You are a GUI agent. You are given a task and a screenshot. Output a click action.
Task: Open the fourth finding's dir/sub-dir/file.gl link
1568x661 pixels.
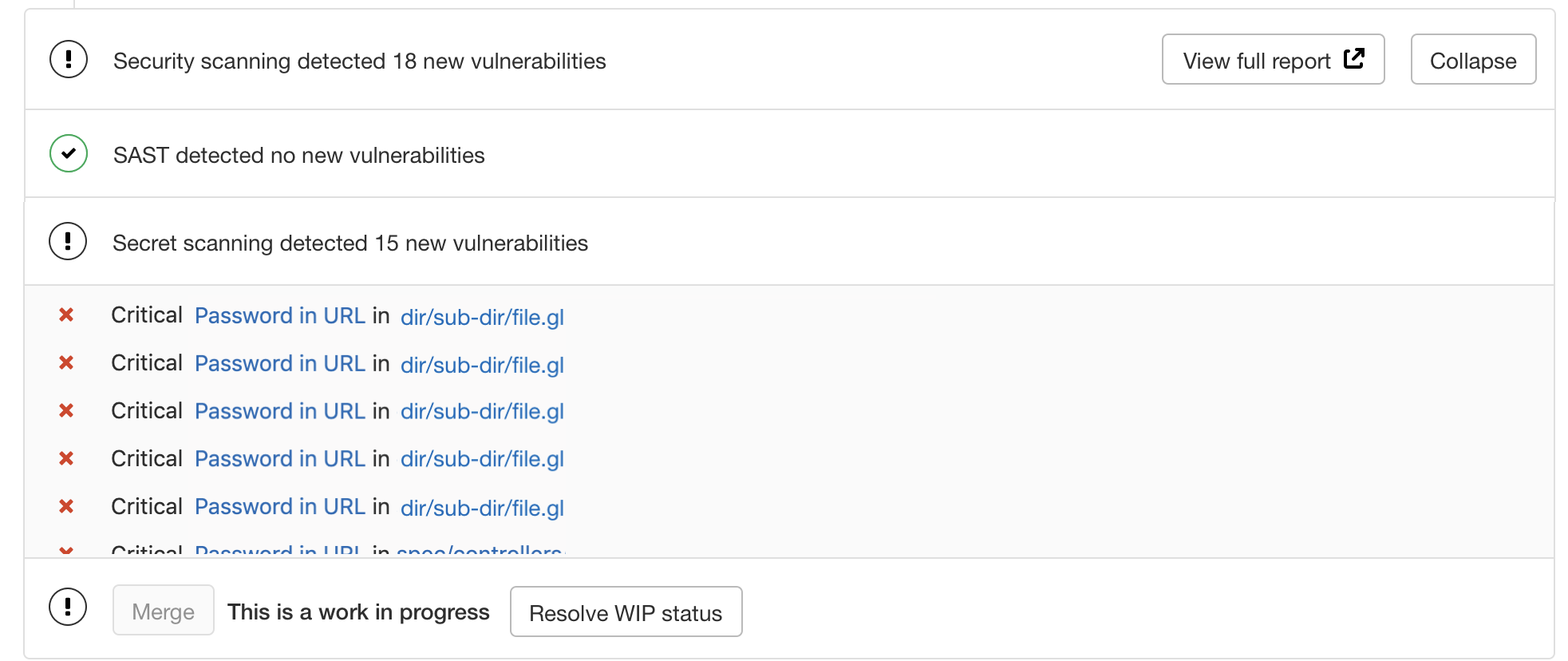pyautogui.click(x=482, y=459)
